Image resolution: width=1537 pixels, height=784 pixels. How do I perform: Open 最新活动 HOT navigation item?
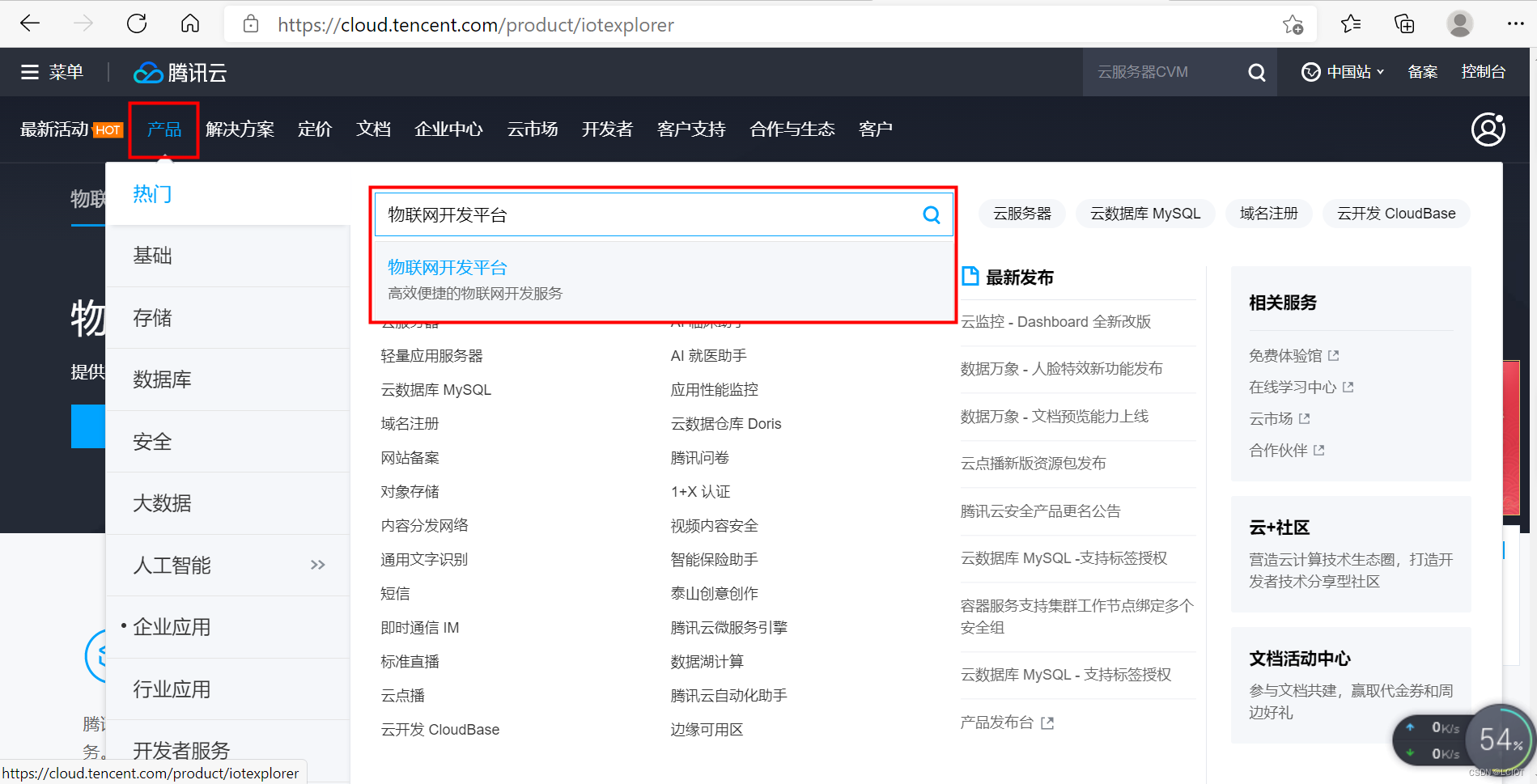(x=71, y=129)
